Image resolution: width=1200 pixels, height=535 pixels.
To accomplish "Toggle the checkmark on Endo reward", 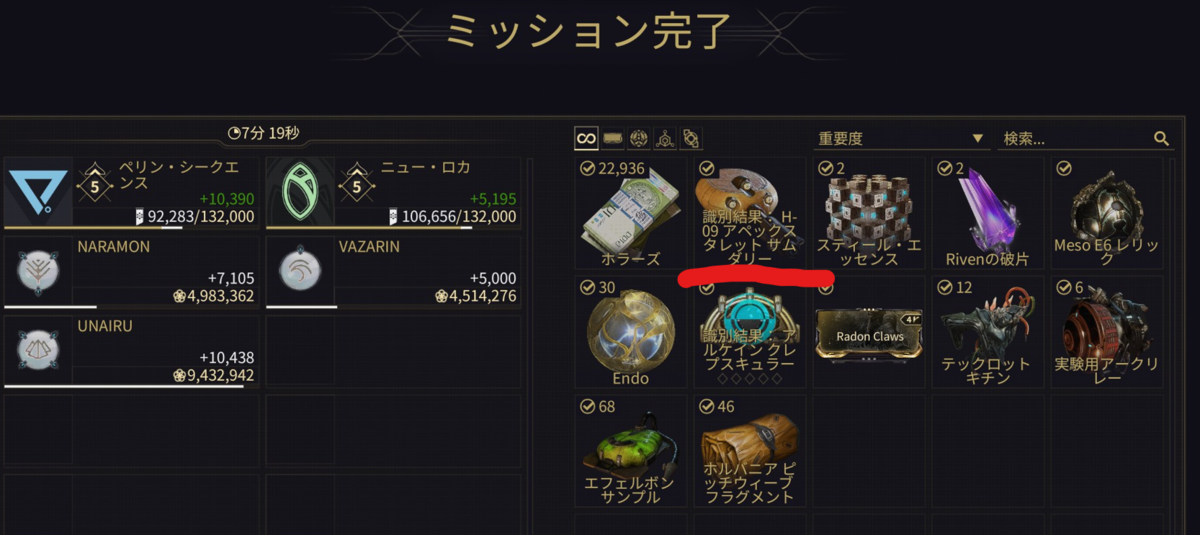I will click(587, 288).
